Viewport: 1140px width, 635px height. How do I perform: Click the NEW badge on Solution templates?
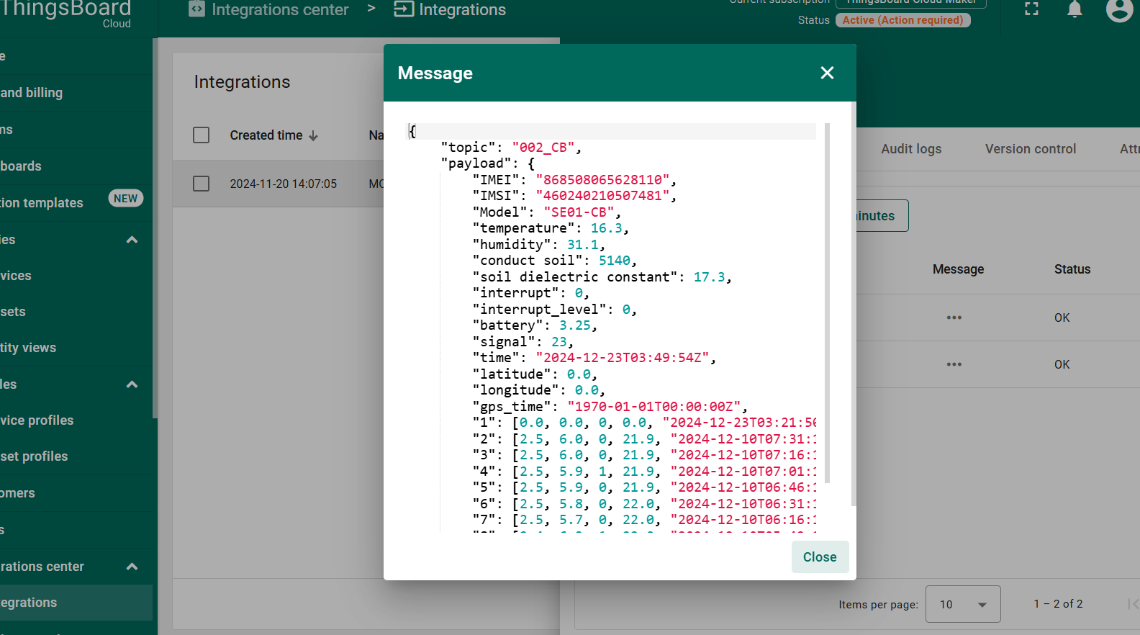point(125,199)
